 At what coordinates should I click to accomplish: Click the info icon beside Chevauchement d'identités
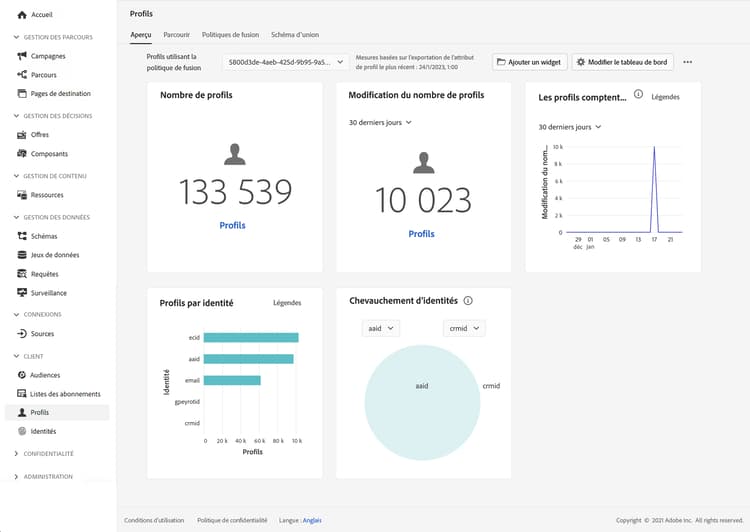pos(468,300)
